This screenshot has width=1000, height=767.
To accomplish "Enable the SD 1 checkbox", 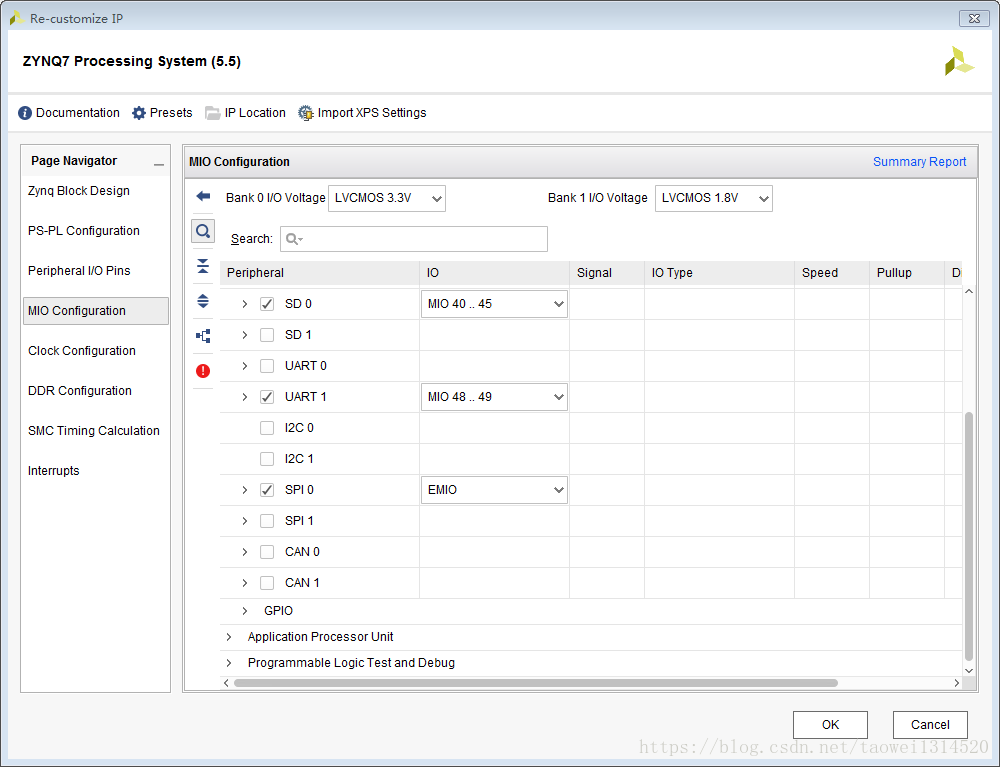I will click(267, 335).
